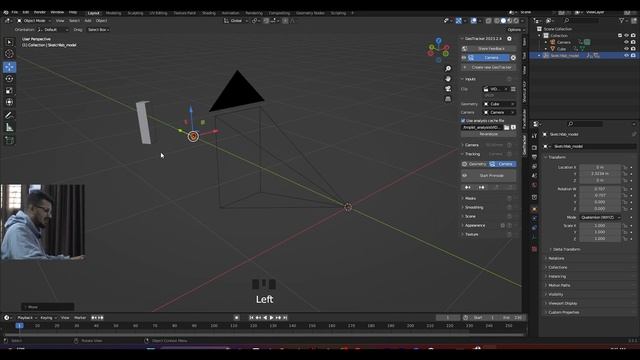
Task: Hide Cube object via outliner eye icon
Action: coord(626,49)
